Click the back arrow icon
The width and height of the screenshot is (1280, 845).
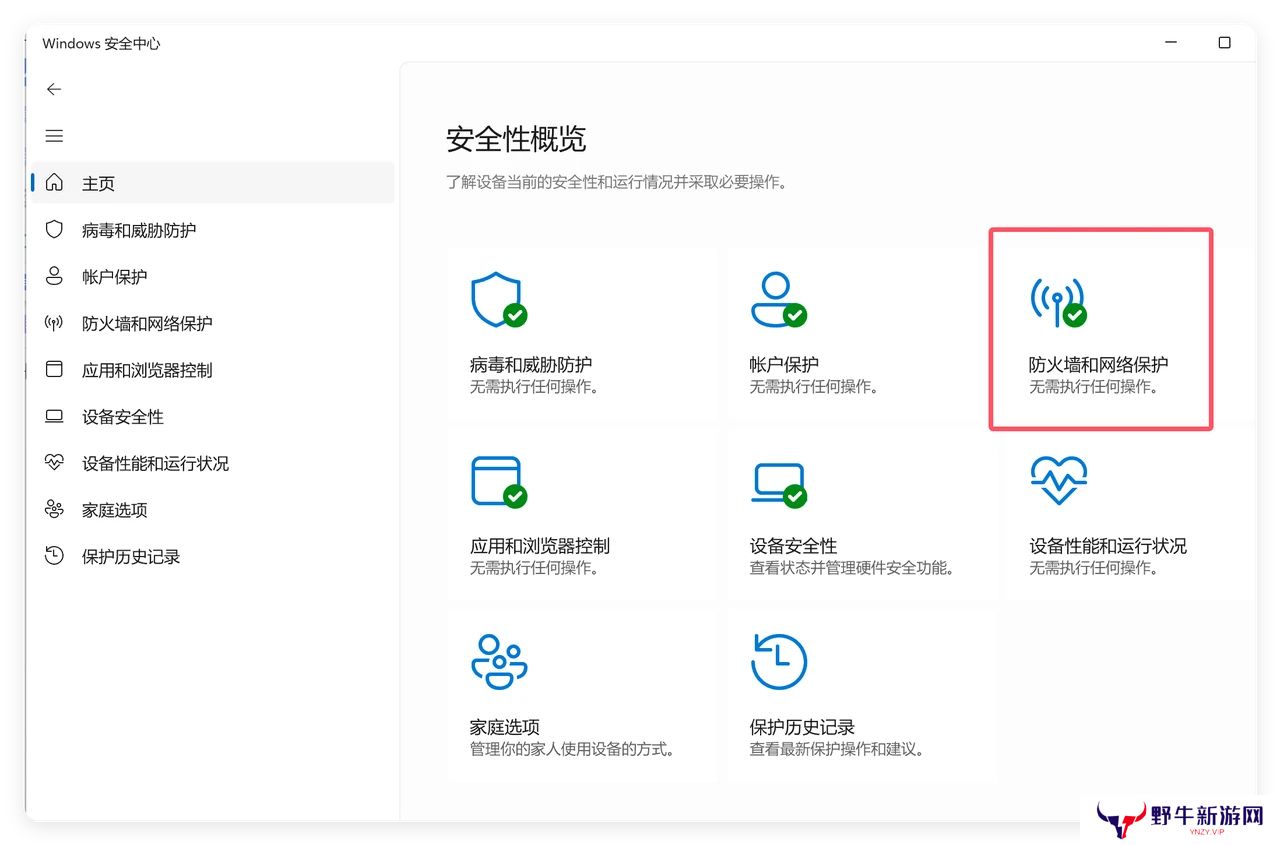coord(54,89)
